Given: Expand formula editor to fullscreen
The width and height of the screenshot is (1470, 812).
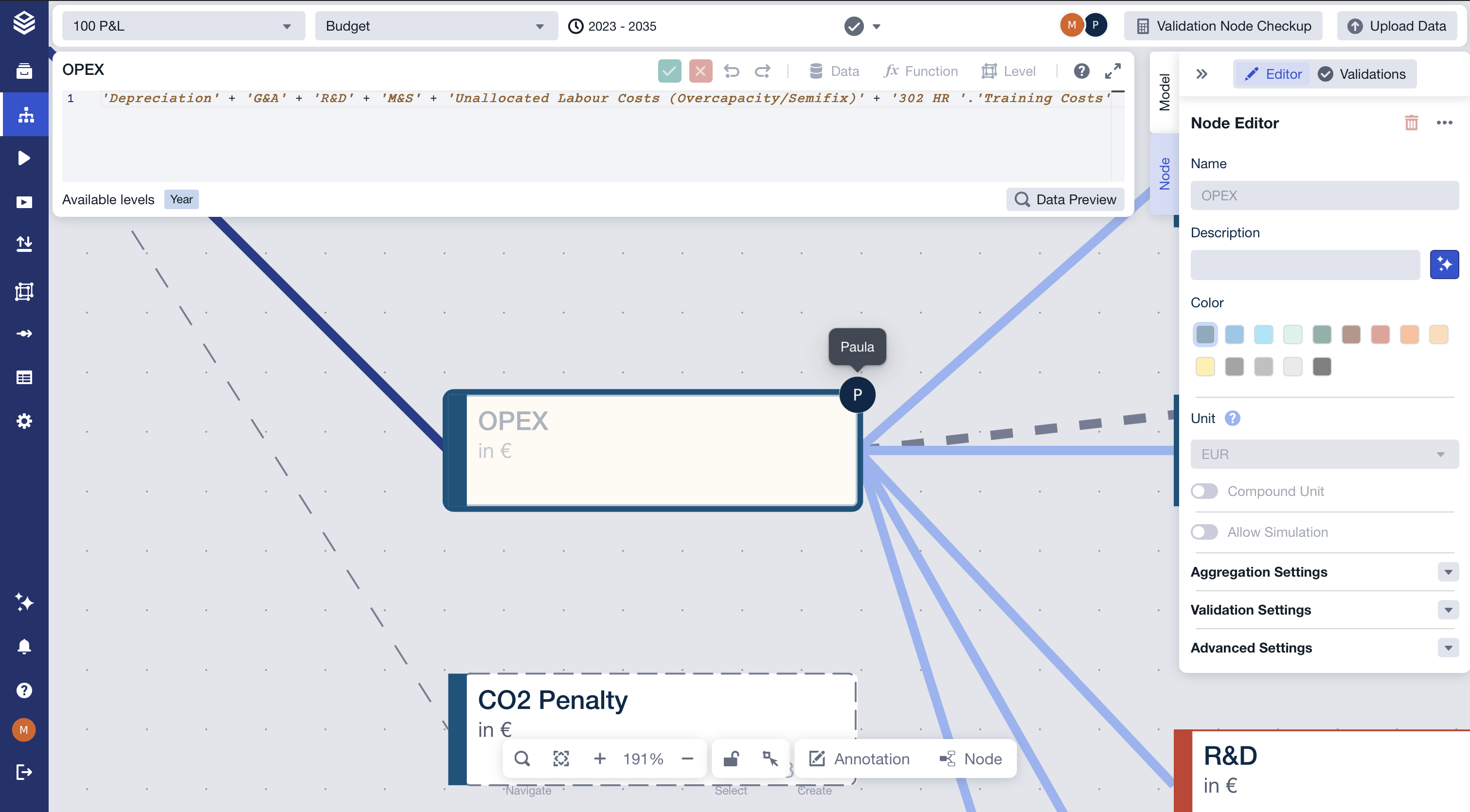Looking at the screenshot, I should 1112,71.
